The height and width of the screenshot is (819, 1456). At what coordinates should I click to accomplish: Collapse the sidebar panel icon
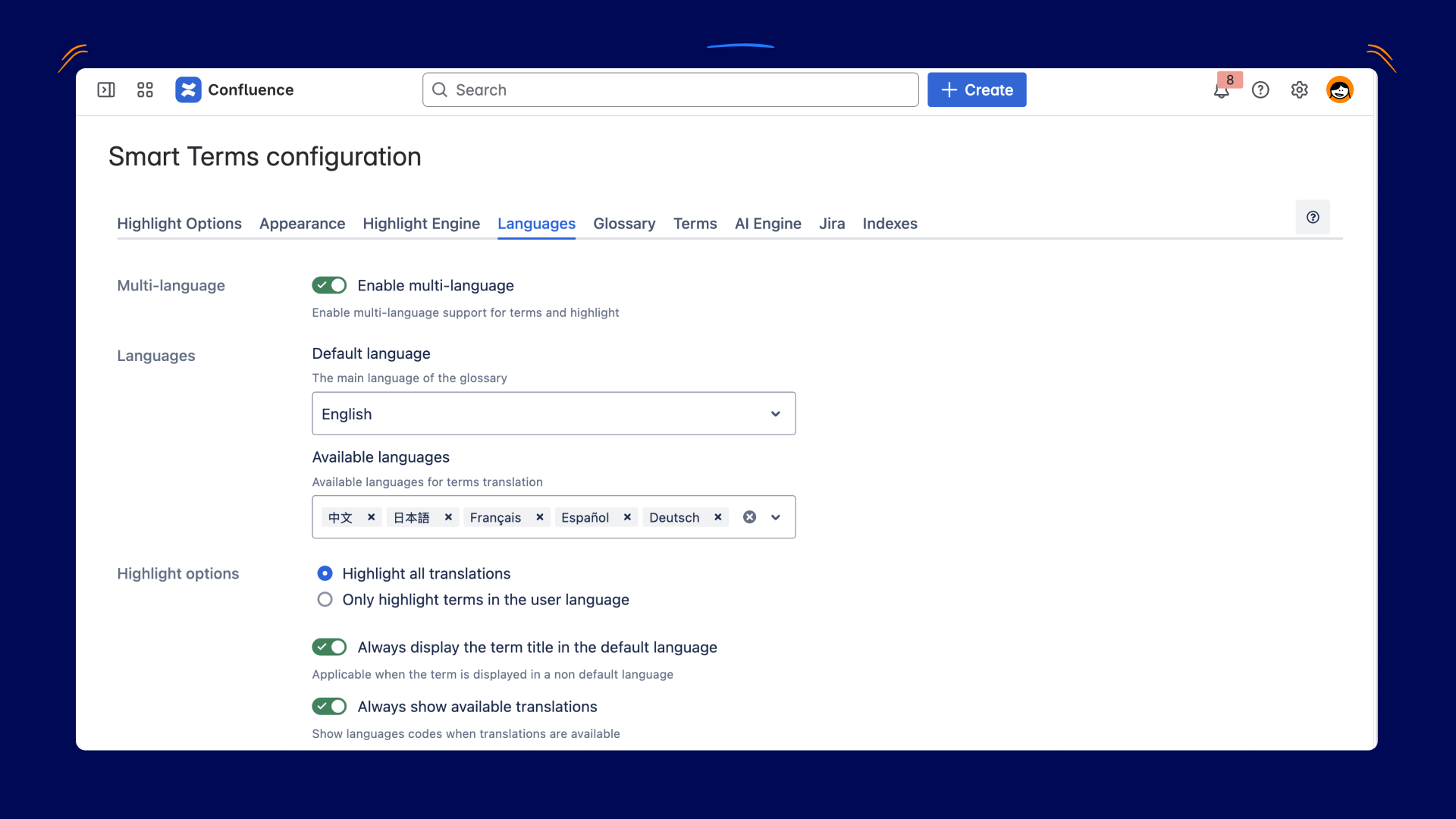(106, 89)
